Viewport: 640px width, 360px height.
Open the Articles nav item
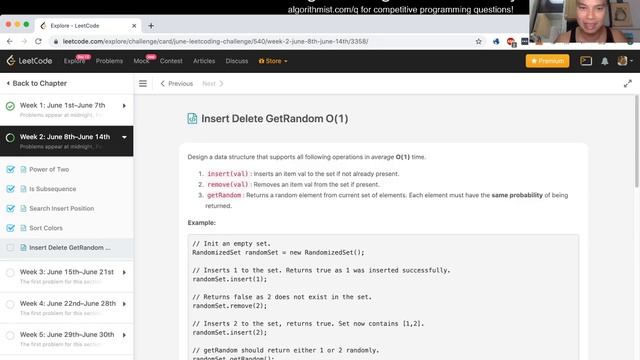click(204, 61)
